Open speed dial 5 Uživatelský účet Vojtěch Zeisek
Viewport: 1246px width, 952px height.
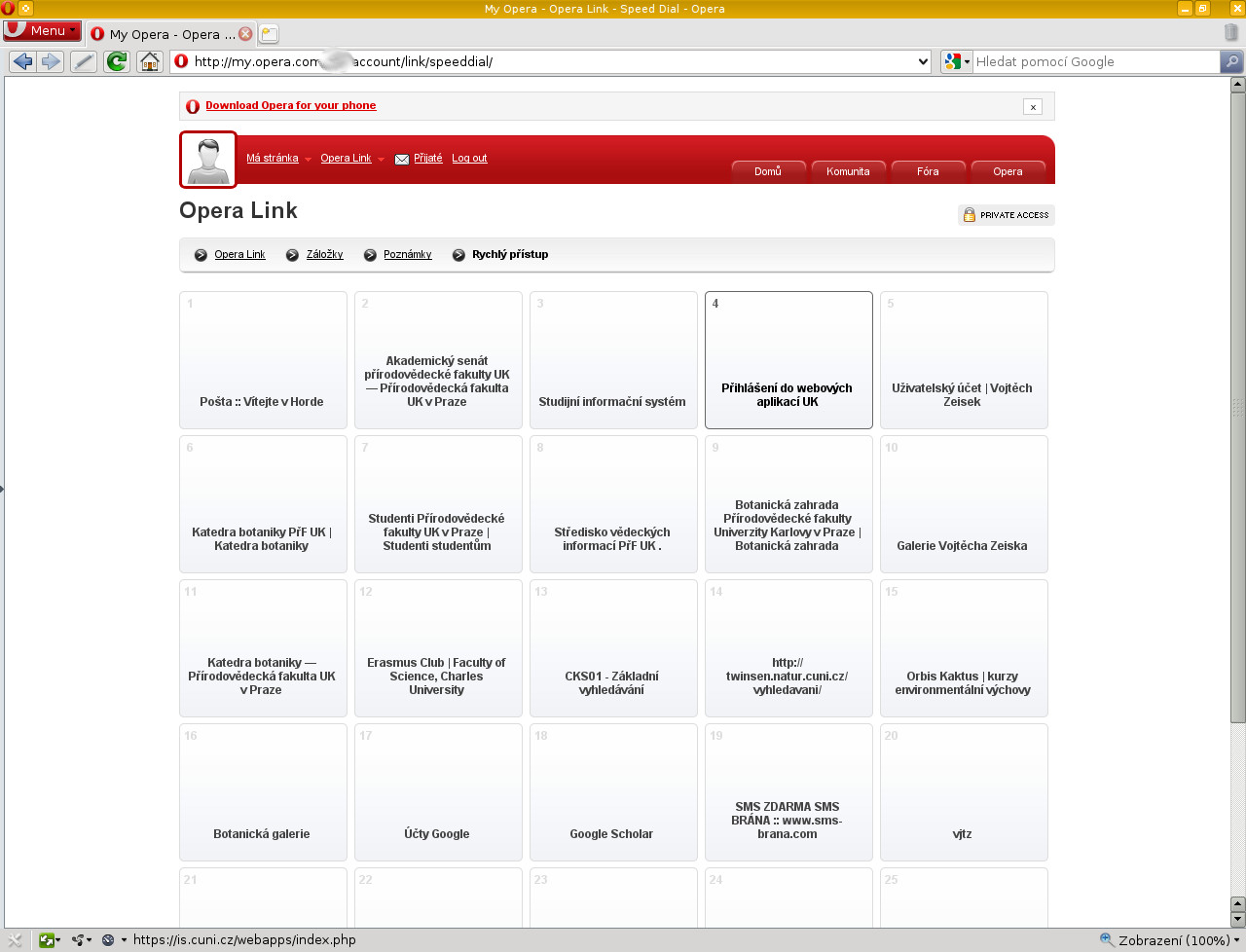(964, 360)
